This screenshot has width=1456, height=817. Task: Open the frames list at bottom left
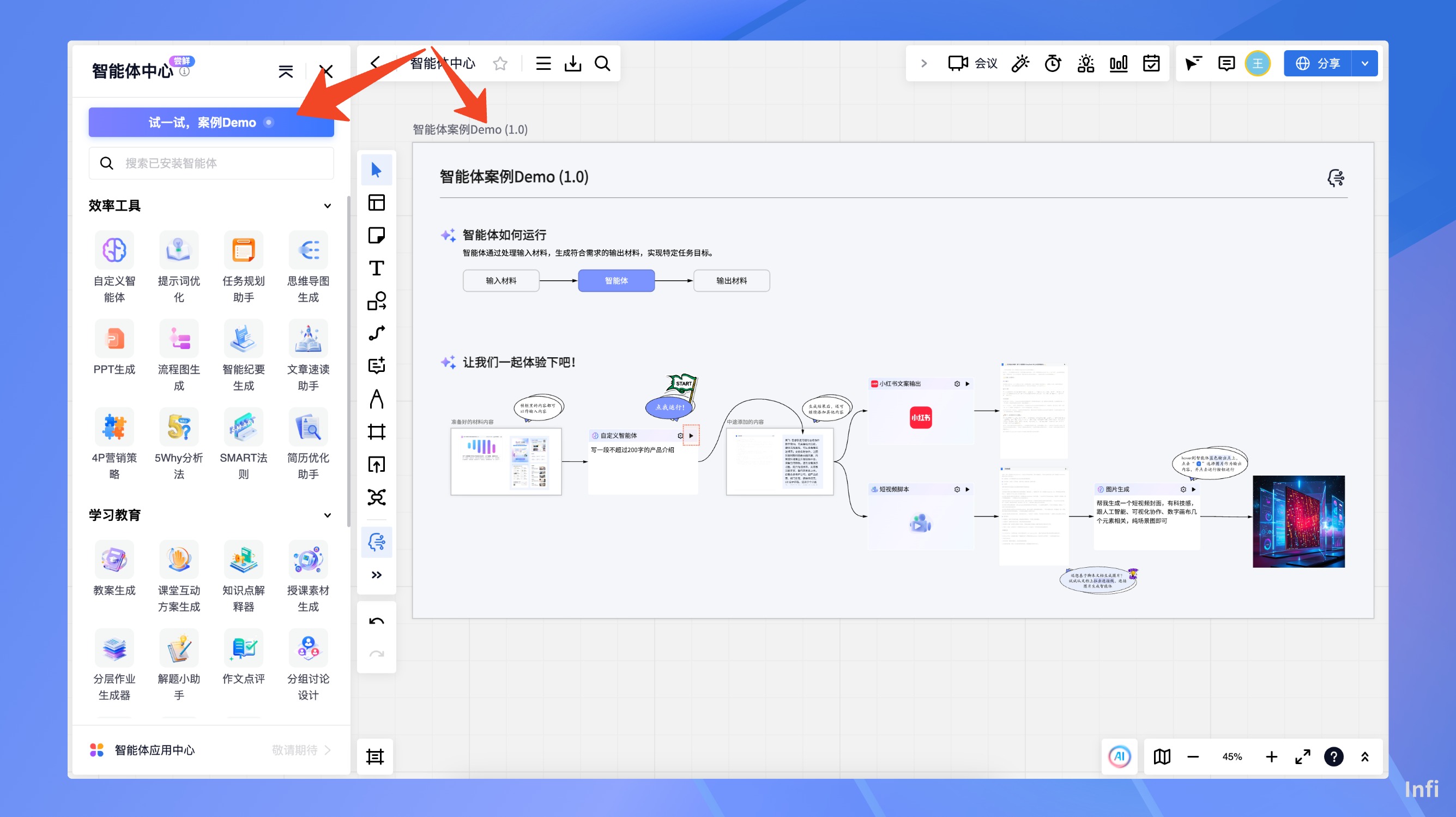[x=374, y=756]
